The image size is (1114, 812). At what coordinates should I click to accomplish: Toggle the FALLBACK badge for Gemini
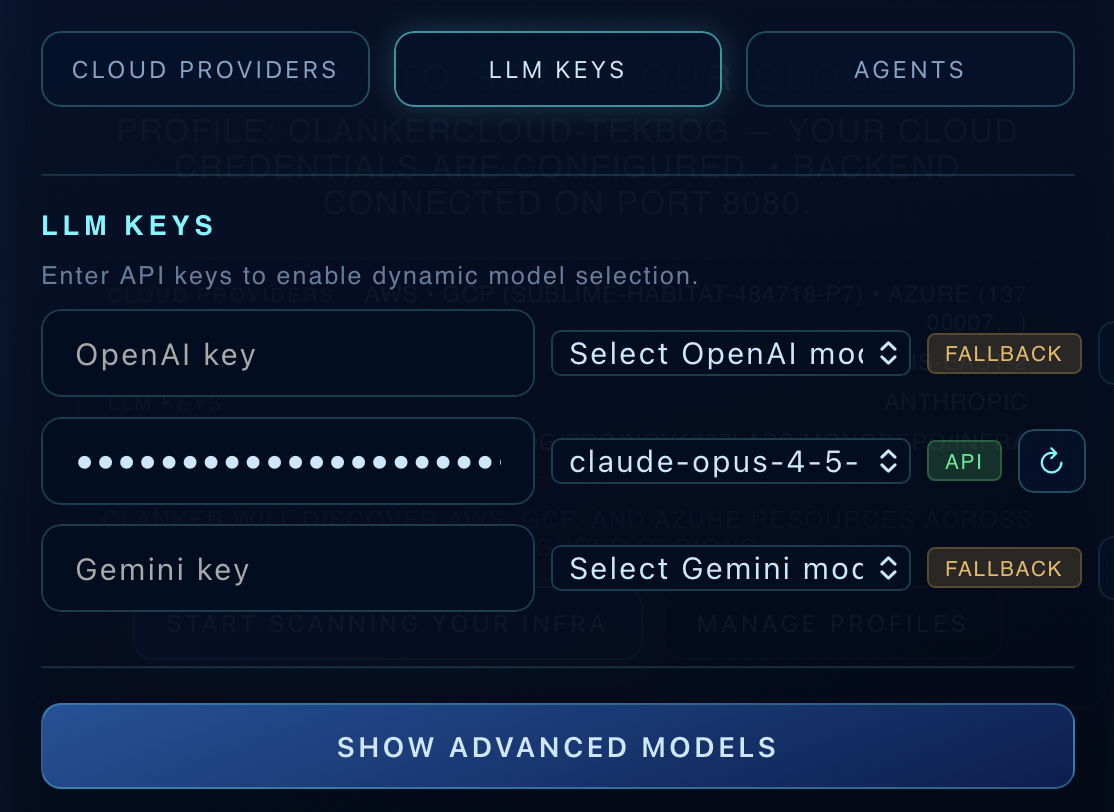tap(1004, 568)
